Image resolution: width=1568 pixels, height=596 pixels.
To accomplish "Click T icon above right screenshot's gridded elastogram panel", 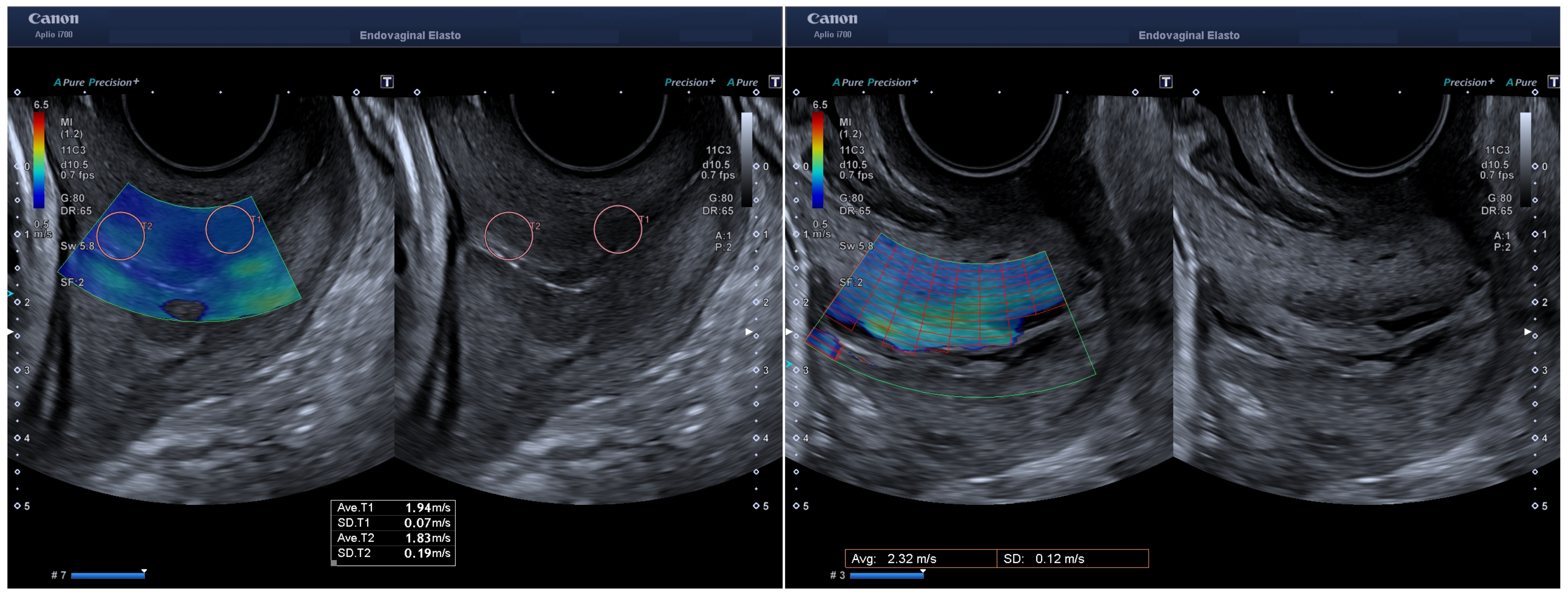I will coord(1166,82).
